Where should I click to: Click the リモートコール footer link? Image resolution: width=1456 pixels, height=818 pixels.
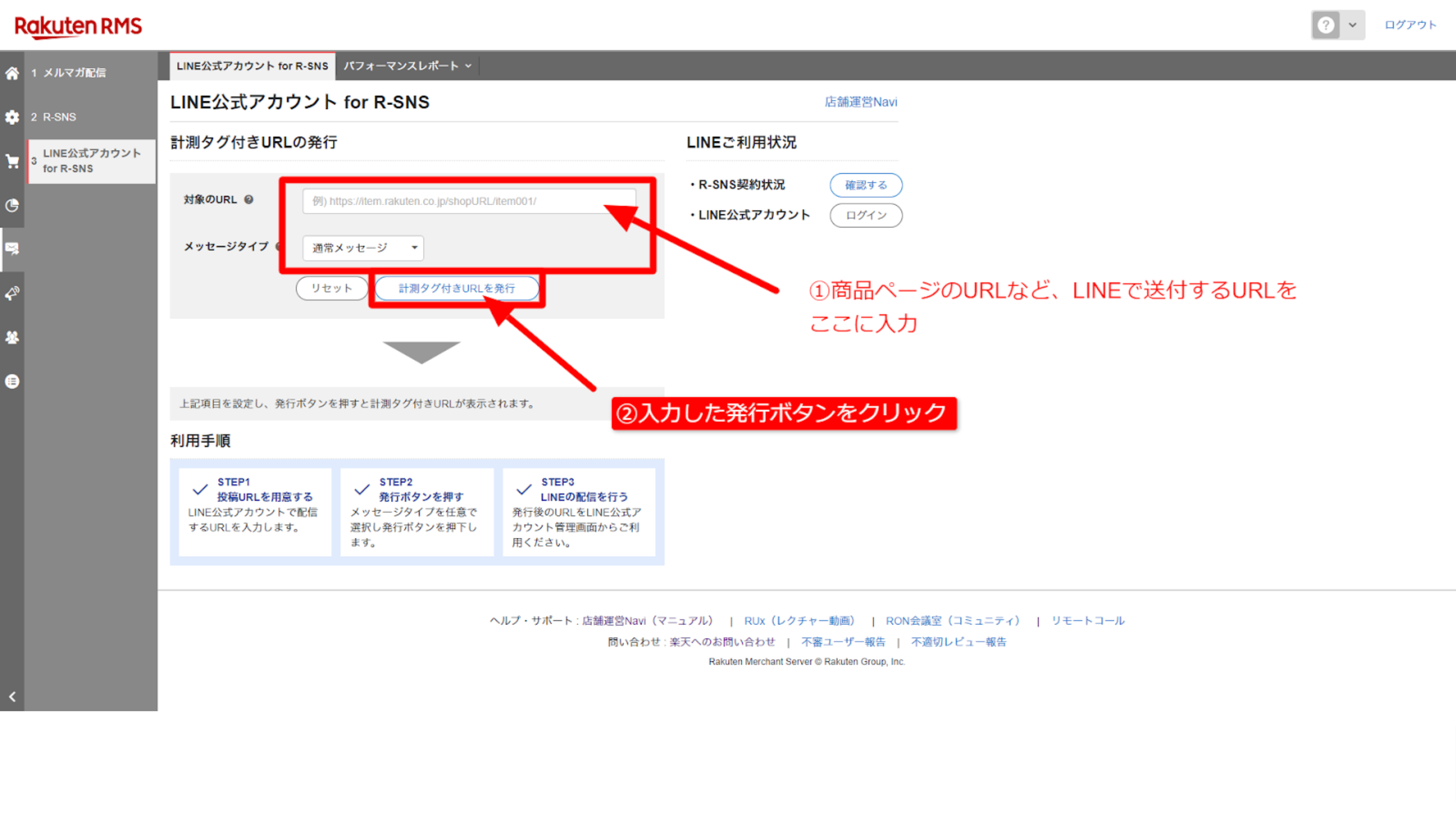tap(1088, 621)
